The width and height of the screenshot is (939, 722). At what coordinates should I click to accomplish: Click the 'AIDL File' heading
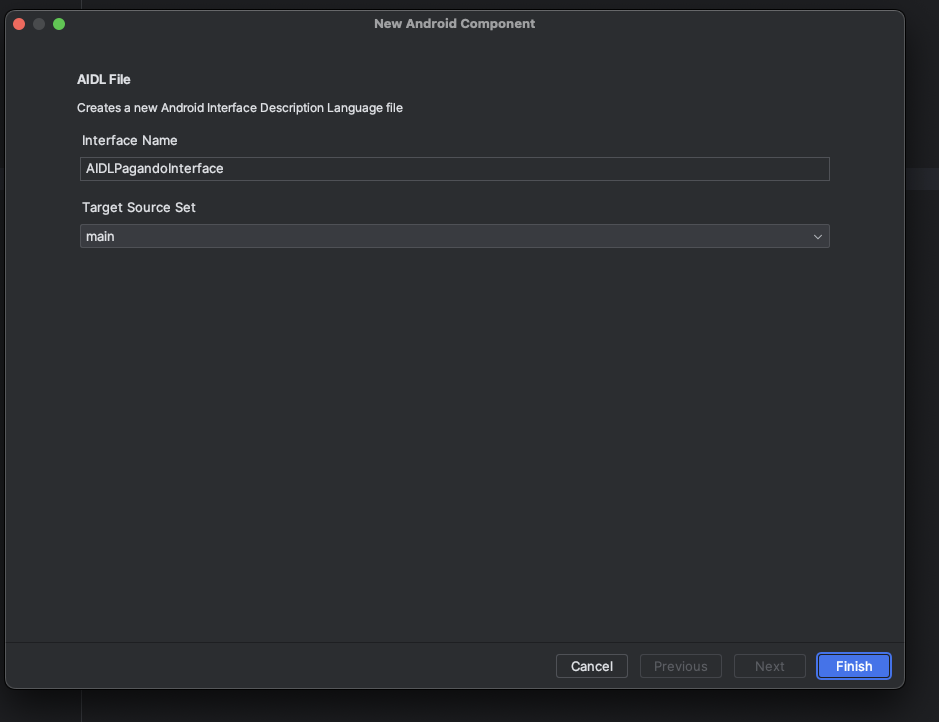104,79
